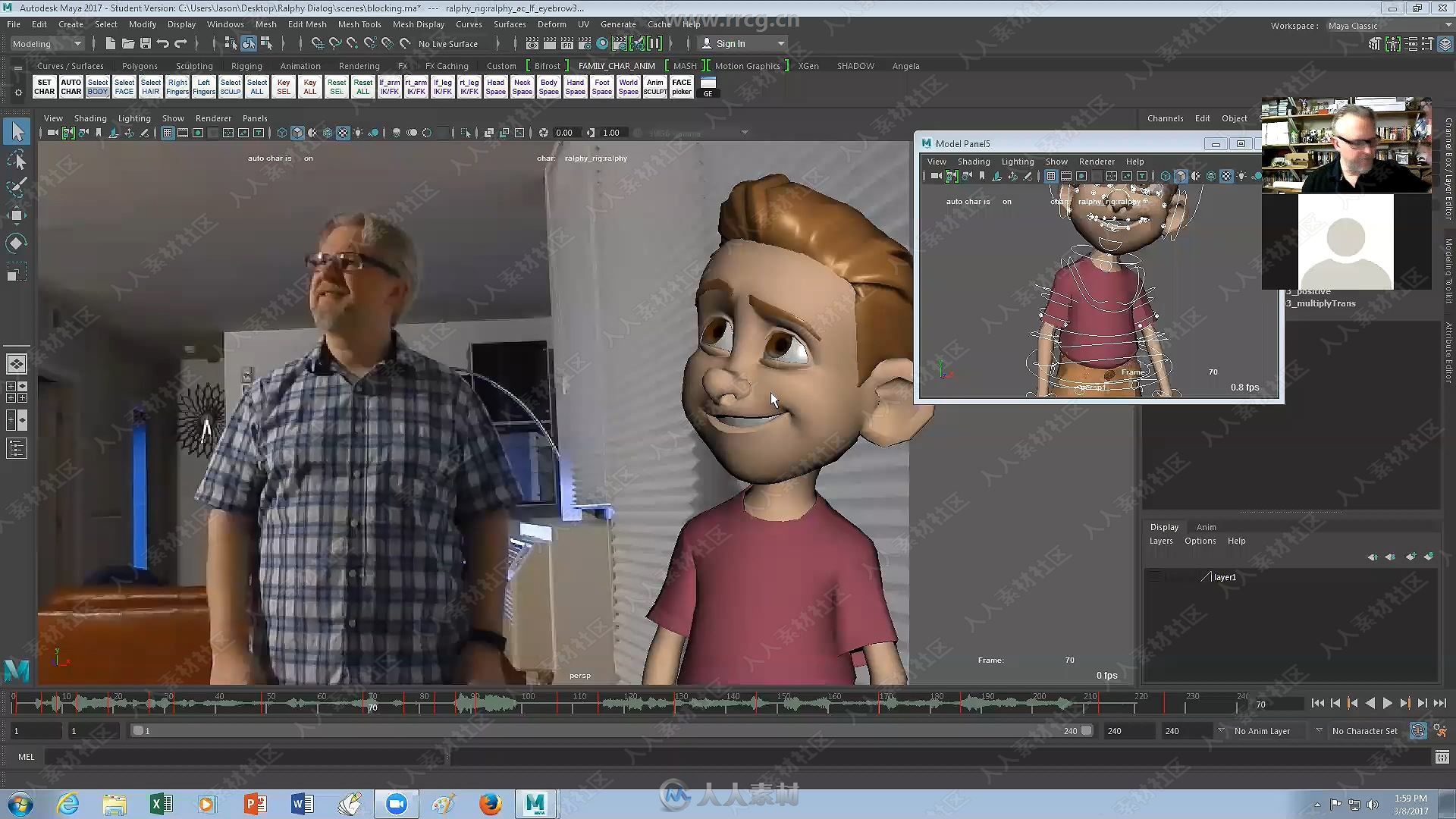
Task: Click SET CHAR shelf button
Action: (x=44, y=86)
